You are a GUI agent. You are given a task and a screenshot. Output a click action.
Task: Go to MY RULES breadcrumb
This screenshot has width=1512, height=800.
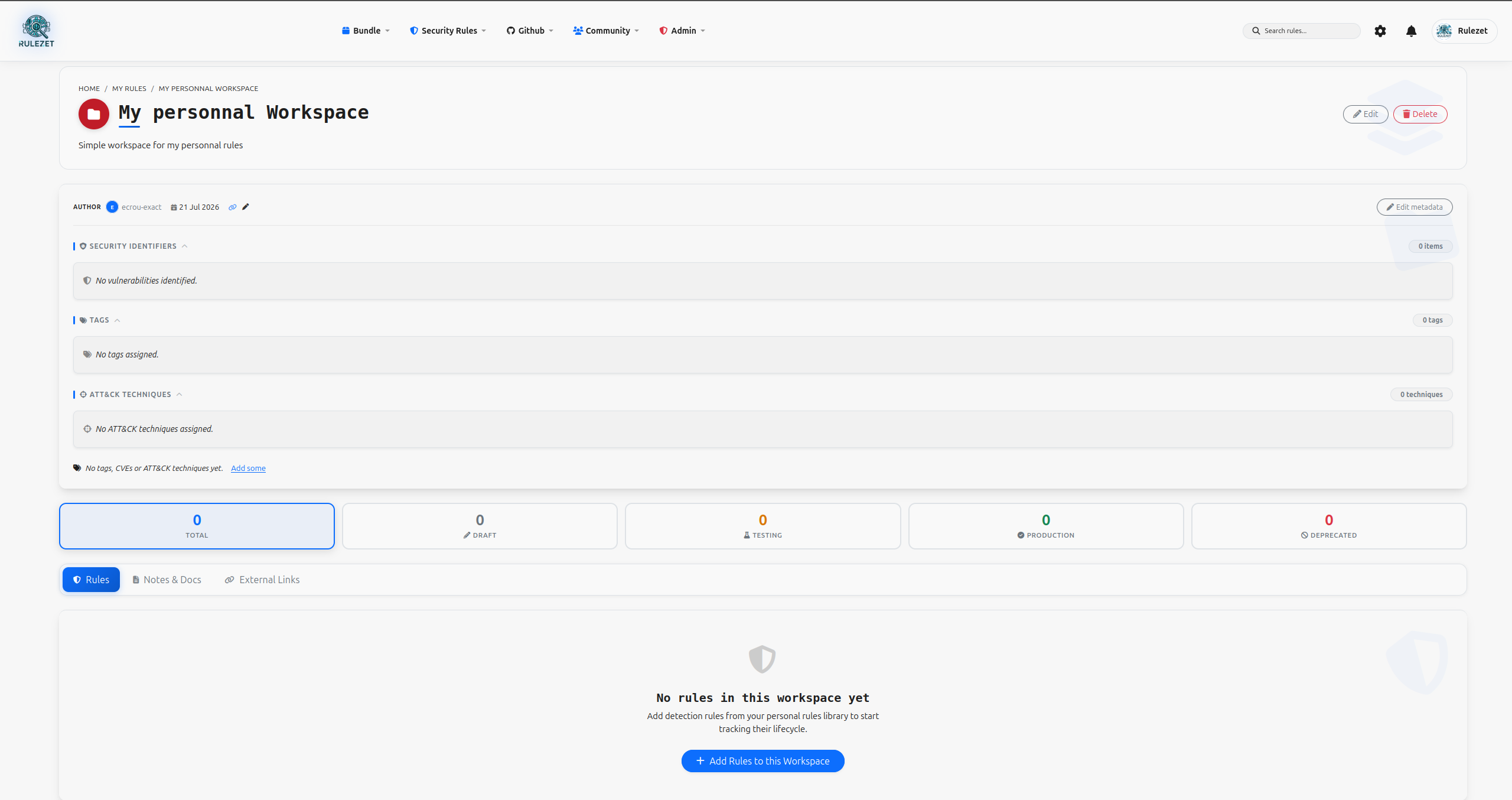point(129,89)
